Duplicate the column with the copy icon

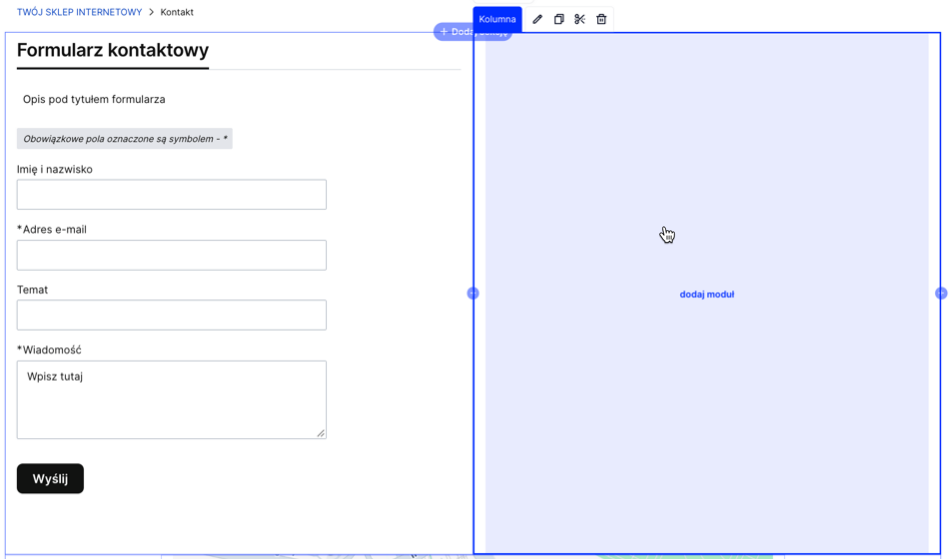tap(559, 19)
